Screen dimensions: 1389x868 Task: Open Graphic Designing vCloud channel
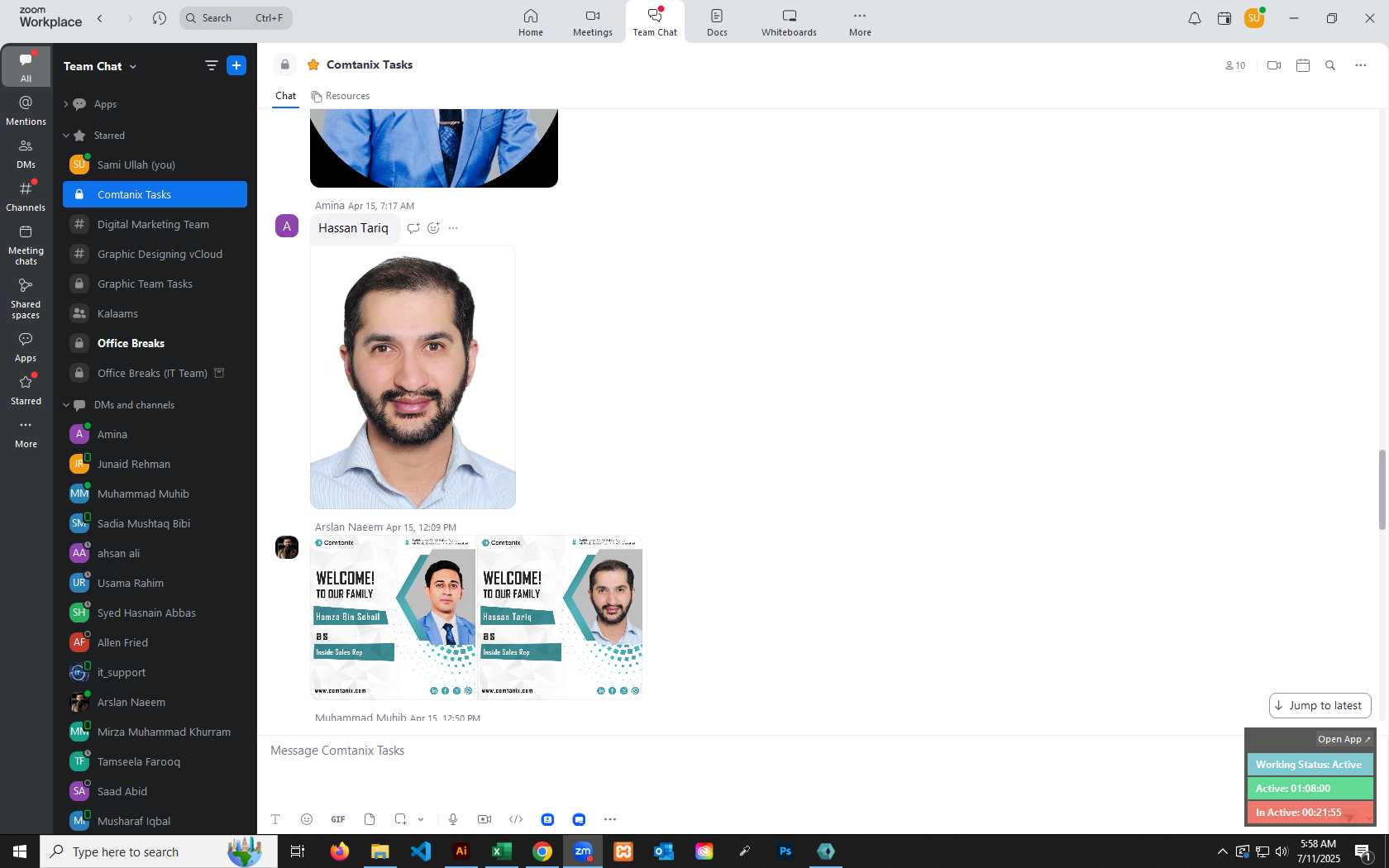pyautogui.click(x=155, y=254)
